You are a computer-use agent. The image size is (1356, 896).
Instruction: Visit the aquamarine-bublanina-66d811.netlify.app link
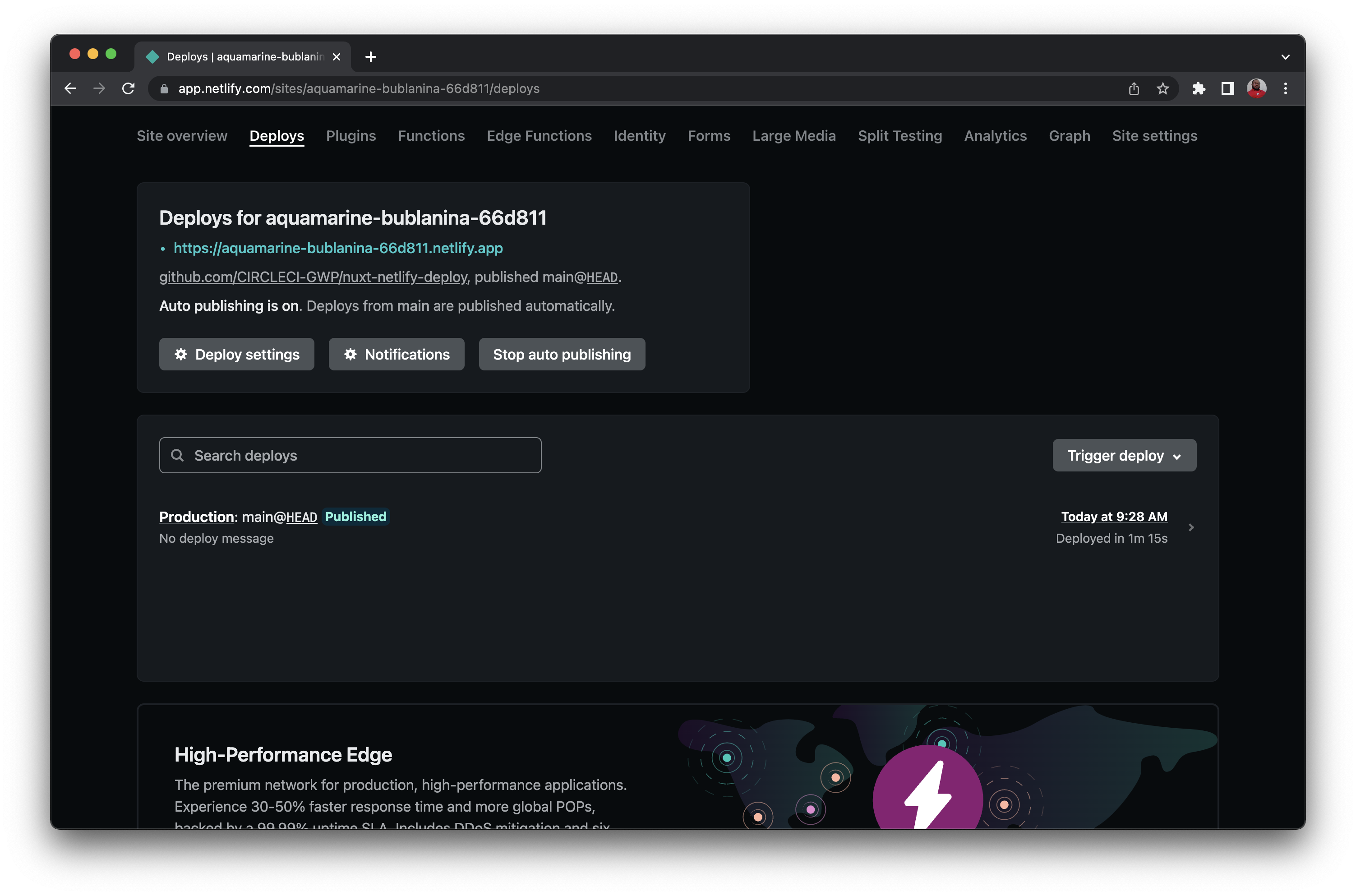338,248
